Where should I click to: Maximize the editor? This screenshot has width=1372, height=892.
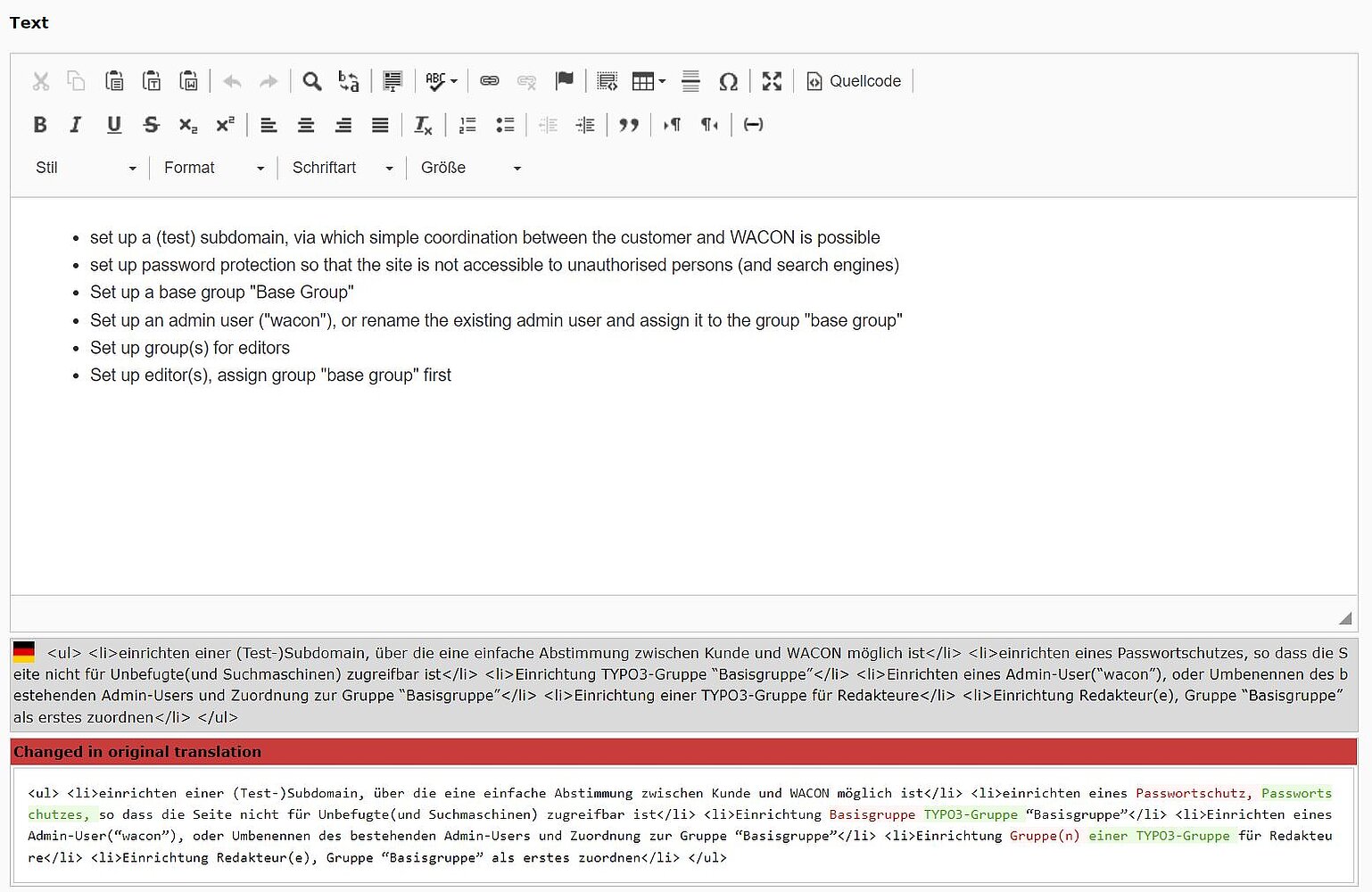tap(772, 81)
